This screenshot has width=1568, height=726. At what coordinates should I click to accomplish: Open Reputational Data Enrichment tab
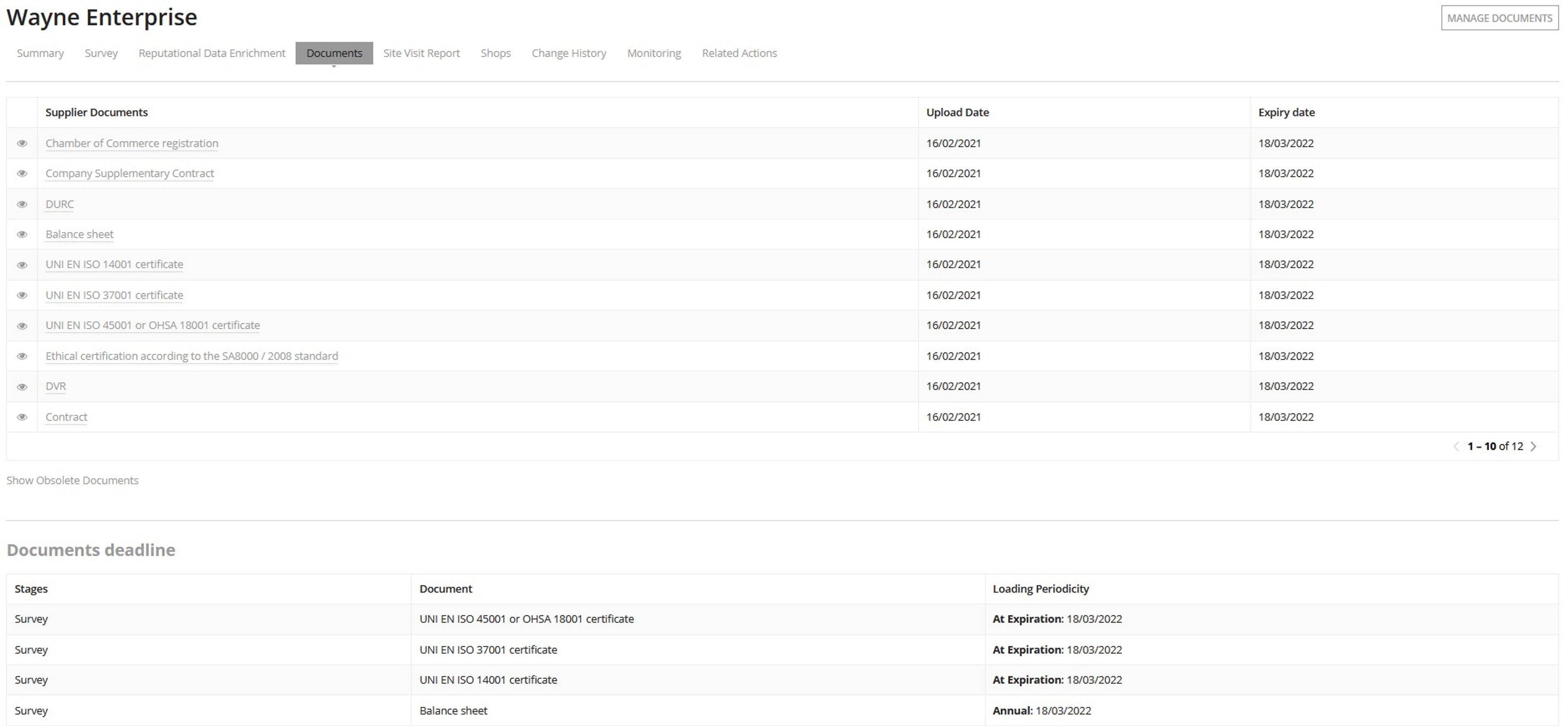pyautogui.click(x=212, y=53)
